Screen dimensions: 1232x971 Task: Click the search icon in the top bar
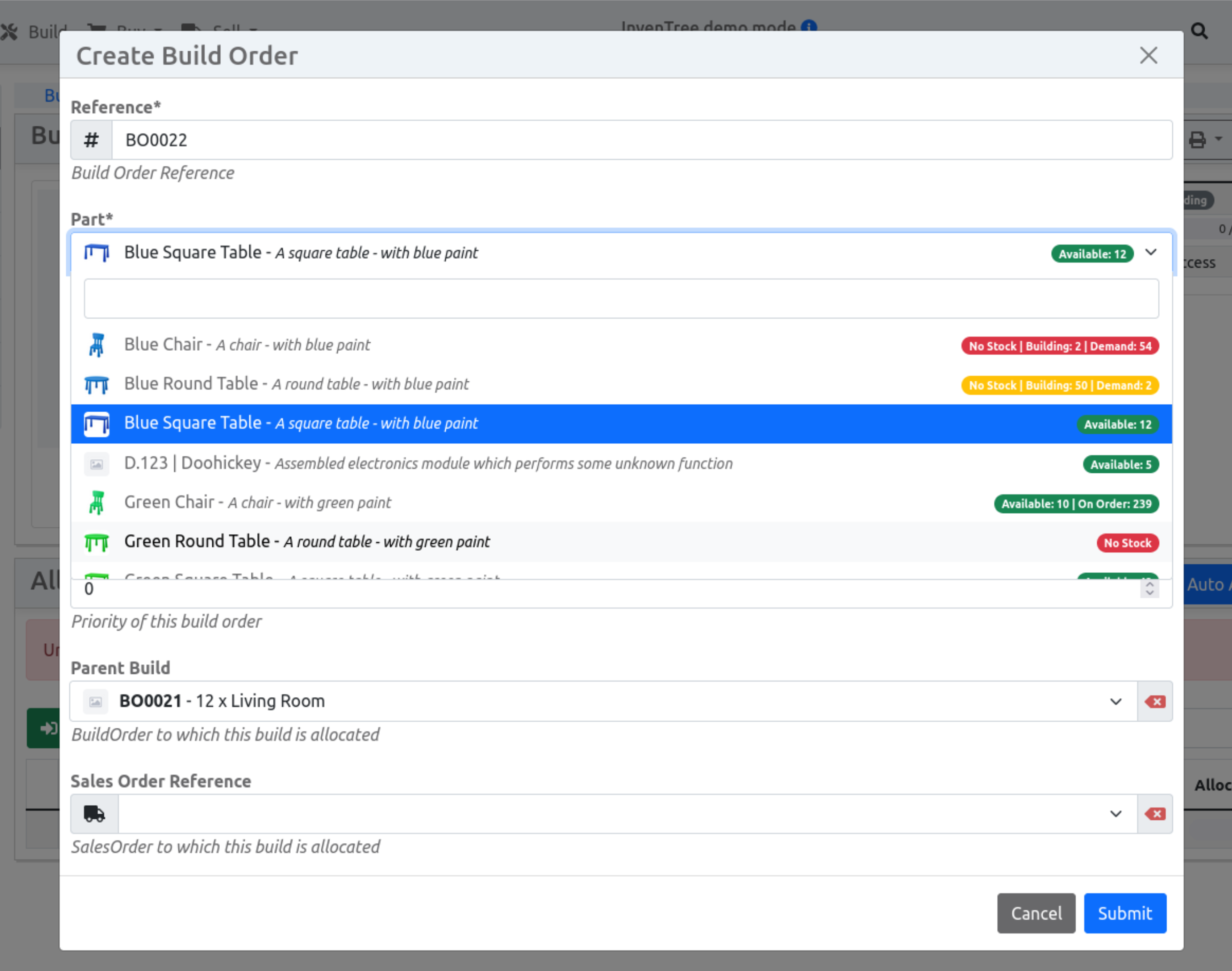[1200, 31]
